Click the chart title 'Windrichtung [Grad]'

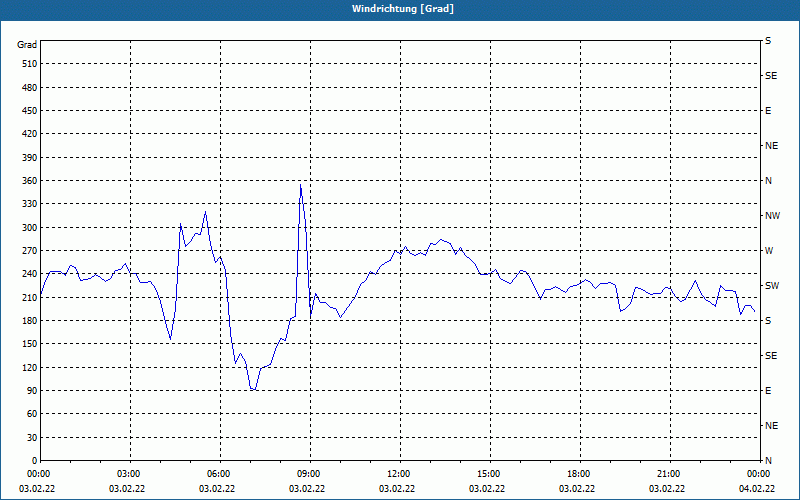403,9
